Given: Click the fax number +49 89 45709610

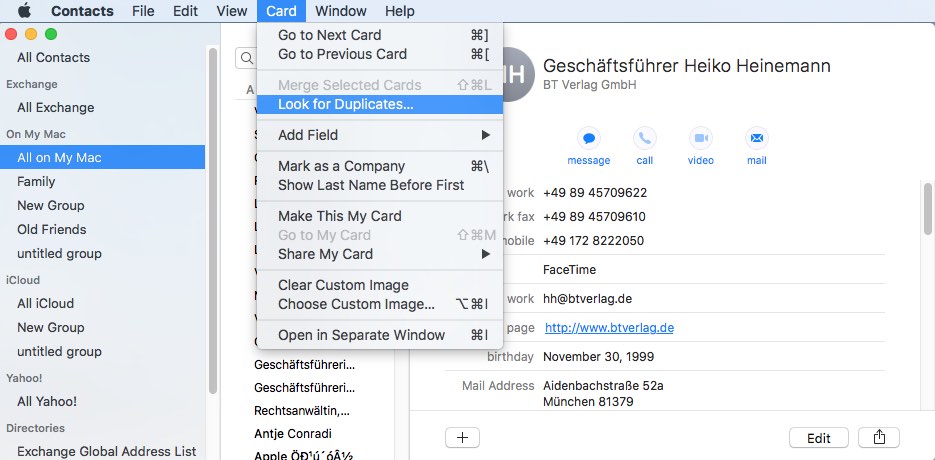Looking at the screenshot, I should click(595, 217).
